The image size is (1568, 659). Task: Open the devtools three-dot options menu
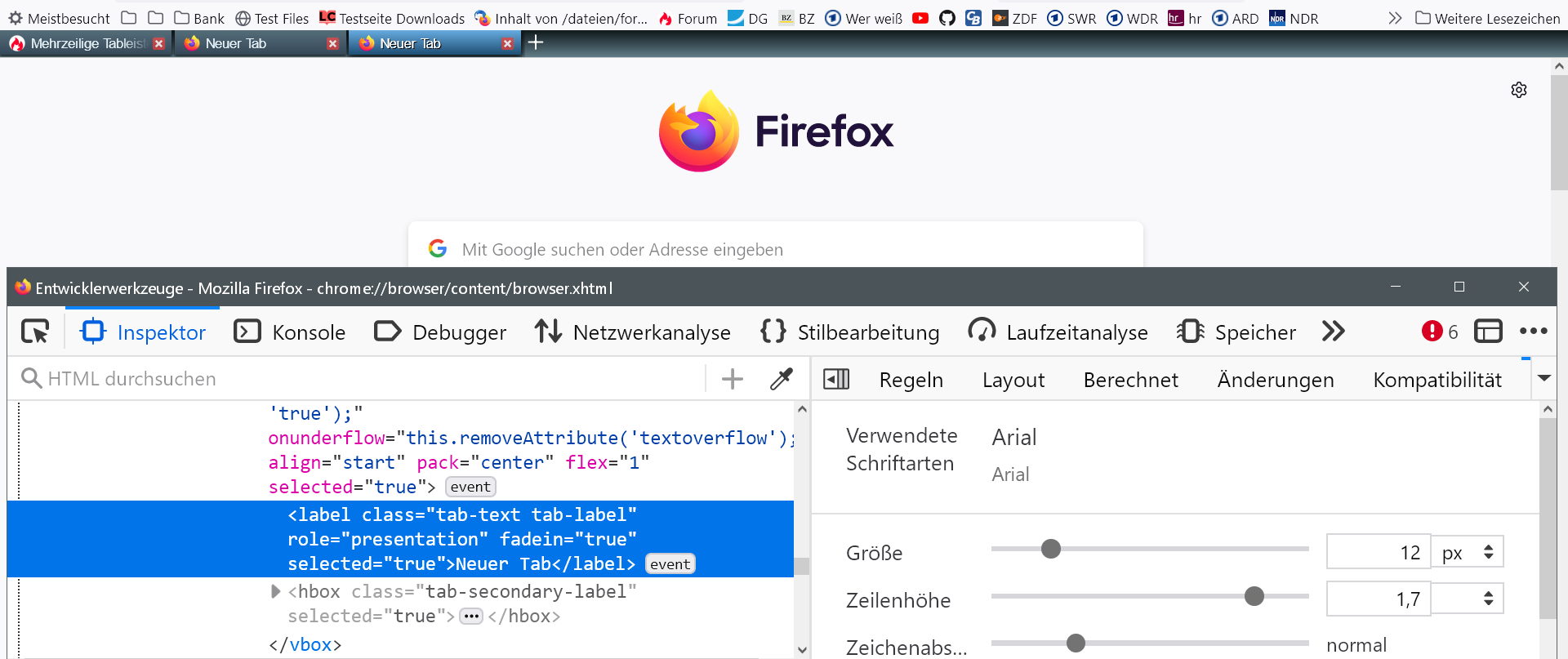click(x=1533, y=332)
